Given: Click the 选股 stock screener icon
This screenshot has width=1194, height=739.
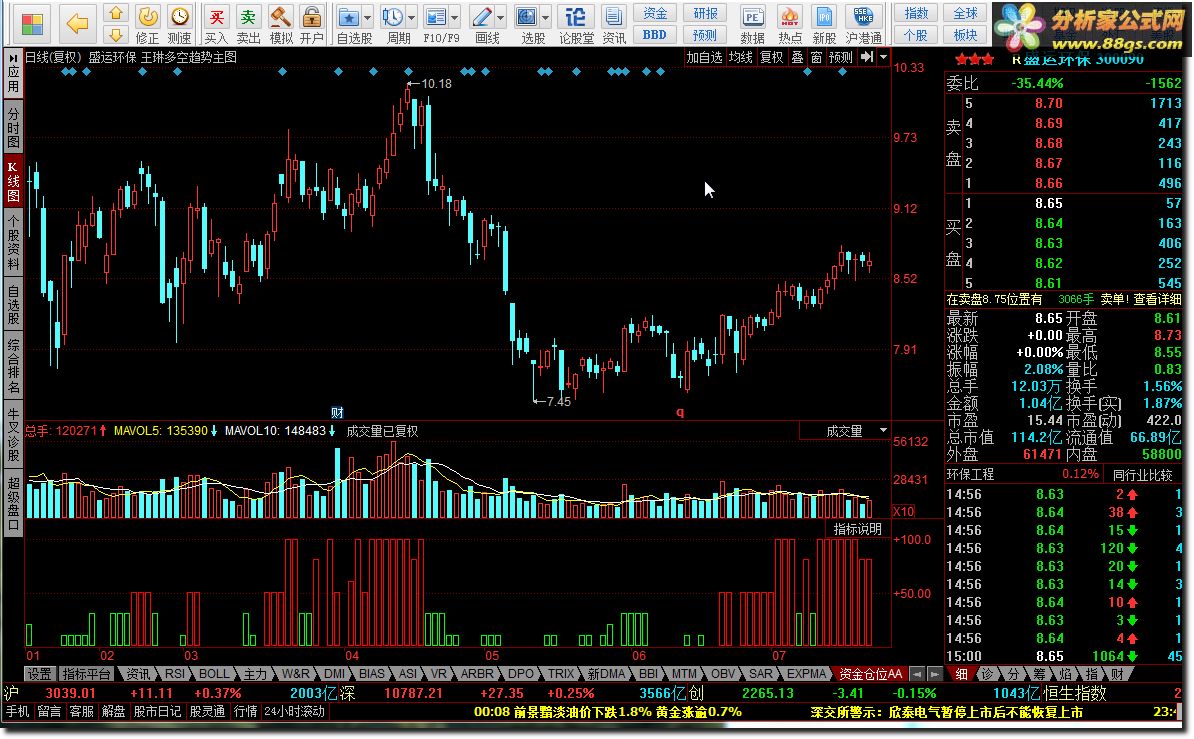Looking at the screenshot, I should point(527,17).
